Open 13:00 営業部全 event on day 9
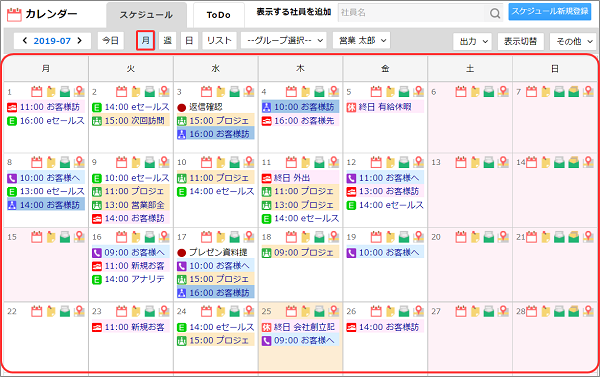Screen dimensions: 600x377 point(130,205)
